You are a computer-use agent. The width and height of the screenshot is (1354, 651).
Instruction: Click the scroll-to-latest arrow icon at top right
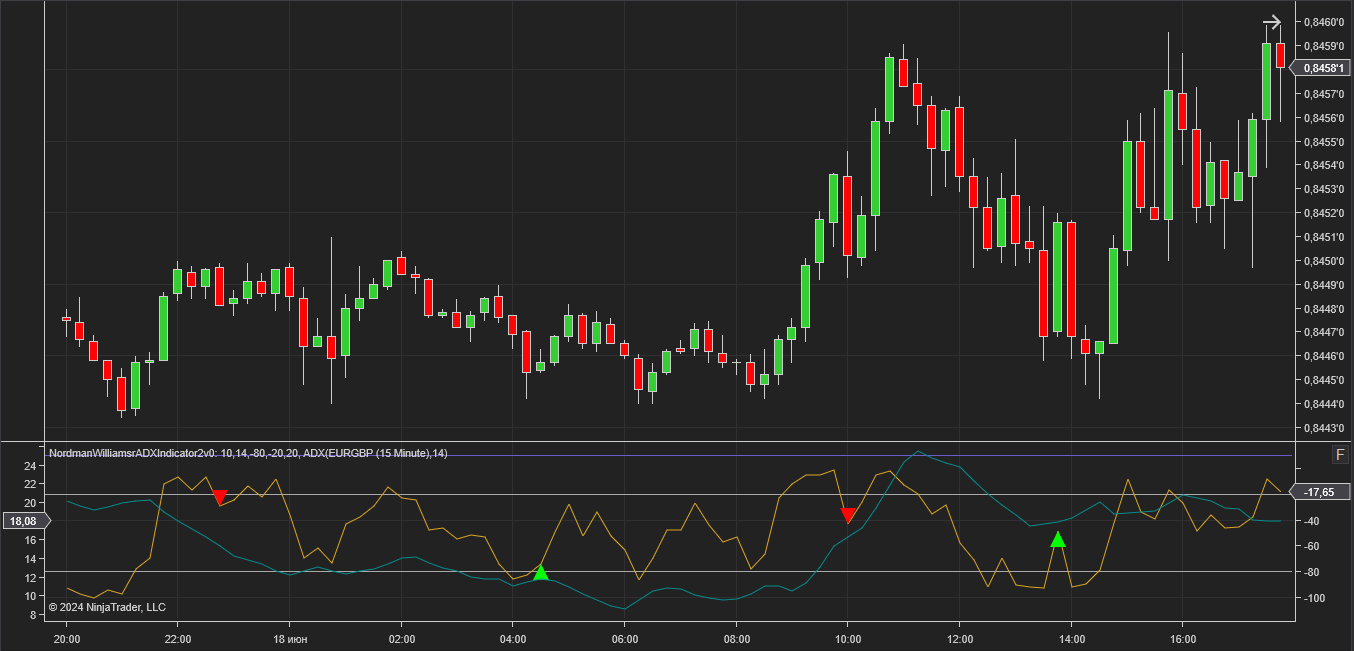(1271, 22)
